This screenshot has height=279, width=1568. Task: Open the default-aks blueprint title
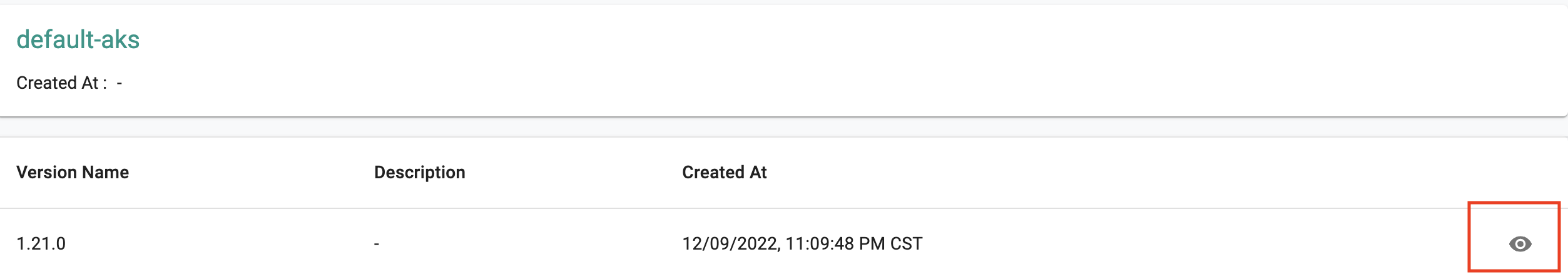78,40
